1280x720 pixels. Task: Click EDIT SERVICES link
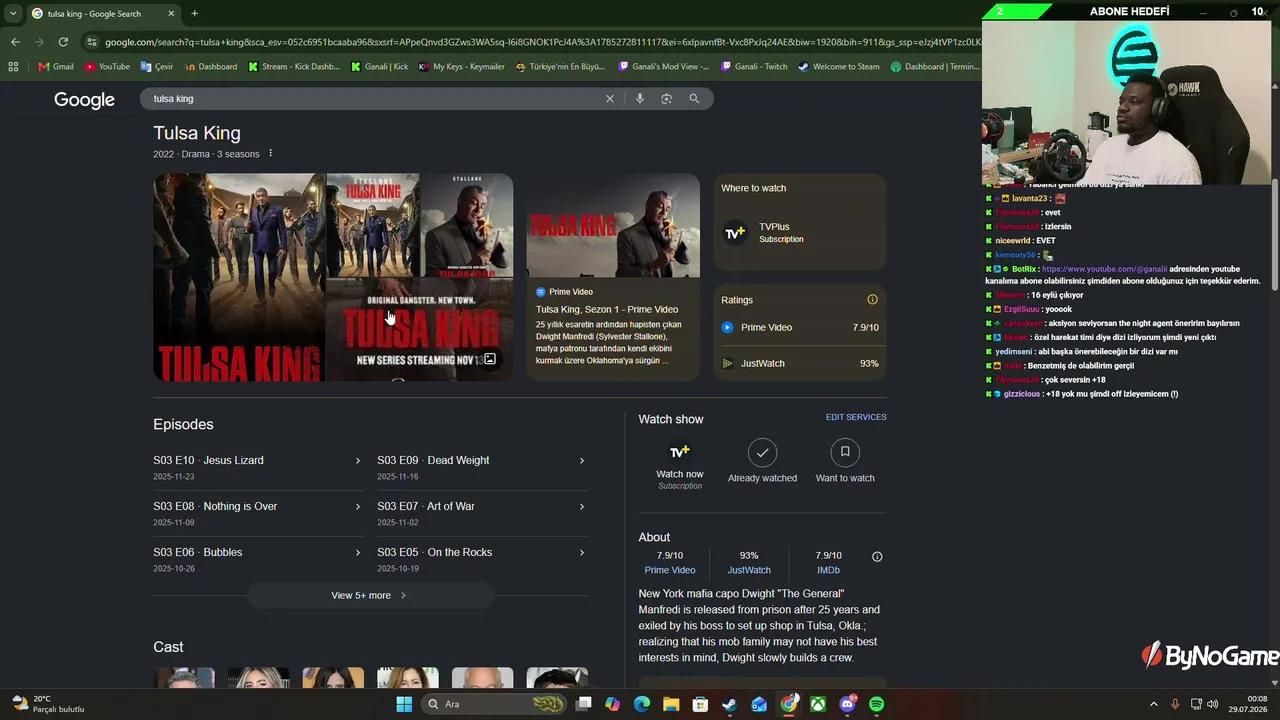856,417
